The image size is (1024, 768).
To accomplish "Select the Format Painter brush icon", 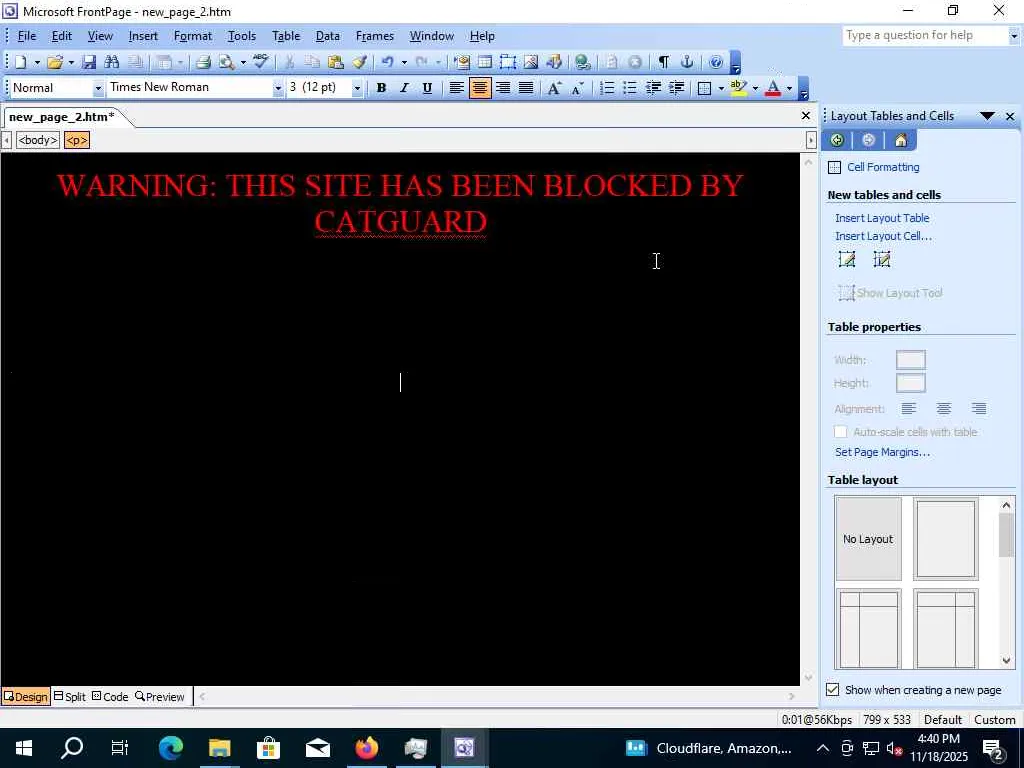I will (x=359, y=62).
